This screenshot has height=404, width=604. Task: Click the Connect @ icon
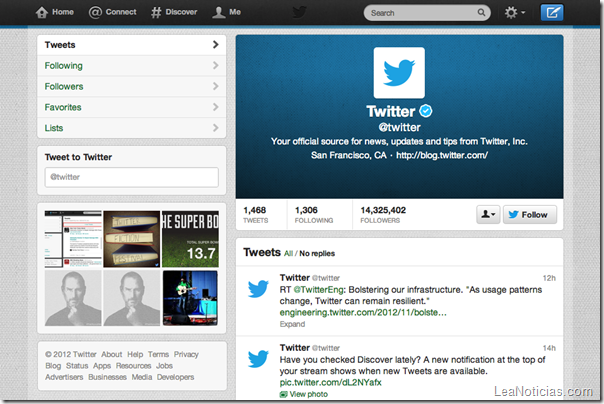coord(95,12)
